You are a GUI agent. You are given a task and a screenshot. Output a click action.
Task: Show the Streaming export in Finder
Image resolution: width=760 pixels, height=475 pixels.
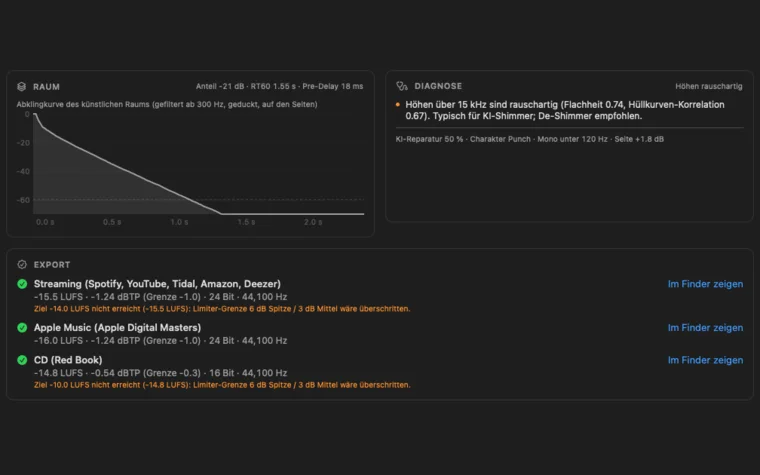705,284
